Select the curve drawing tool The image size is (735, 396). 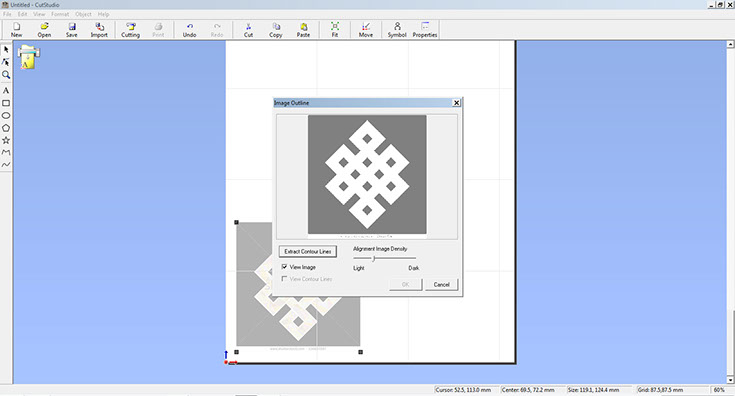(x=6, y=164)
